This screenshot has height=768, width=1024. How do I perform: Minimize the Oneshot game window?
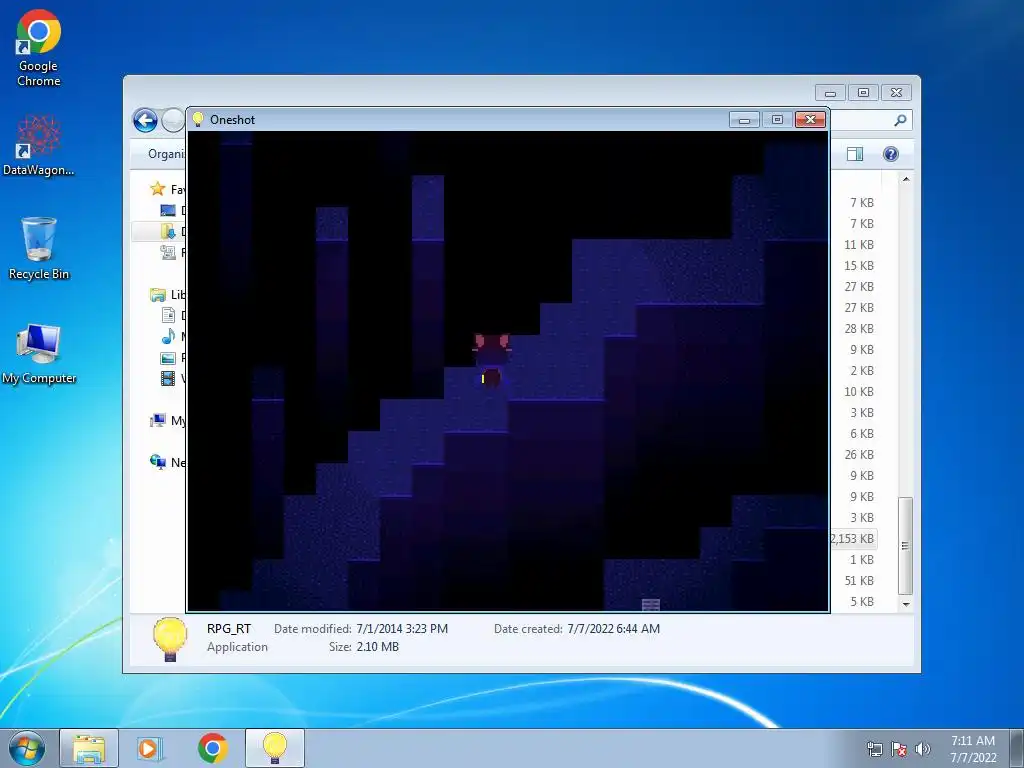pos(744,120)
